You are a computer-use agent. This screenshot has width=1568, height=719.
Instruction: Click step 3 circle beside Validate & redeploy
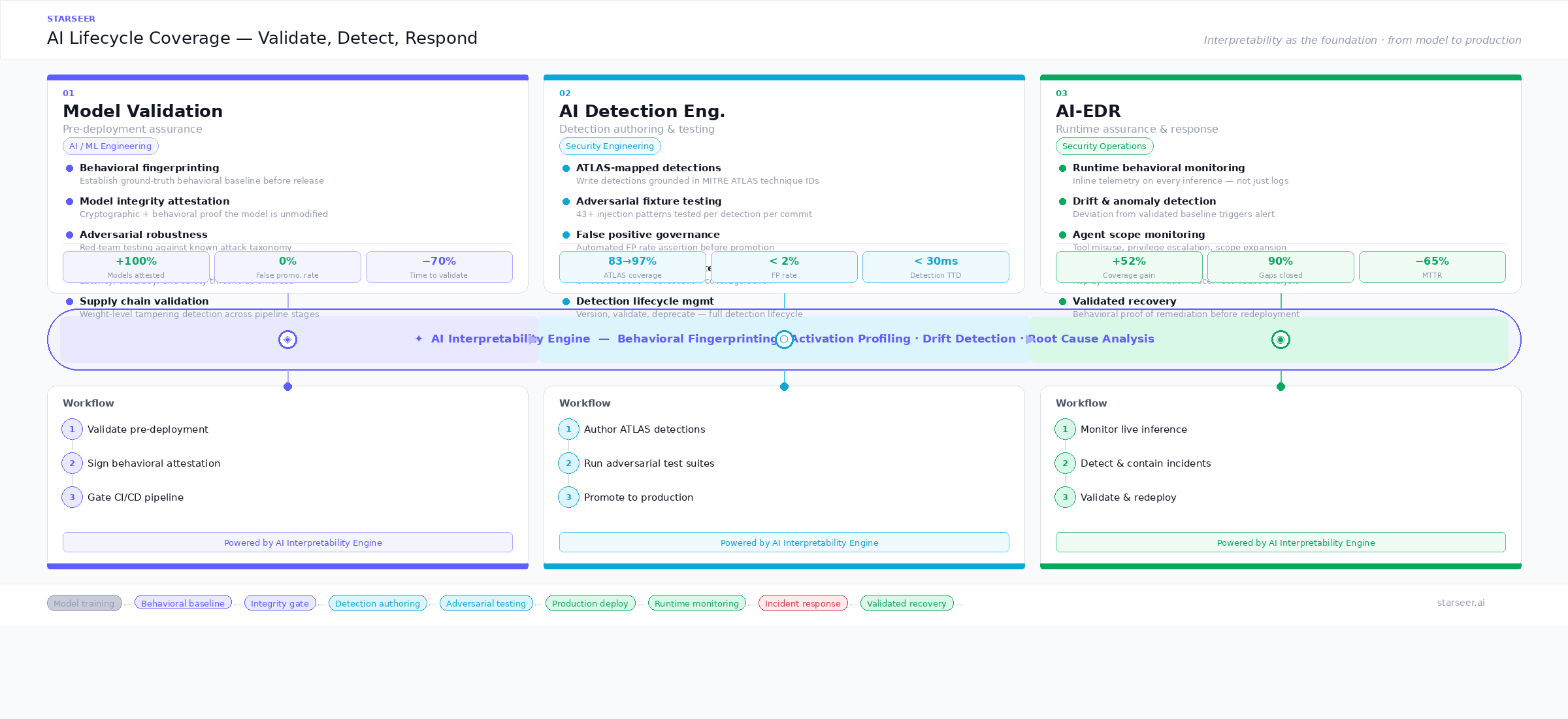click(x=1064, y=497)
